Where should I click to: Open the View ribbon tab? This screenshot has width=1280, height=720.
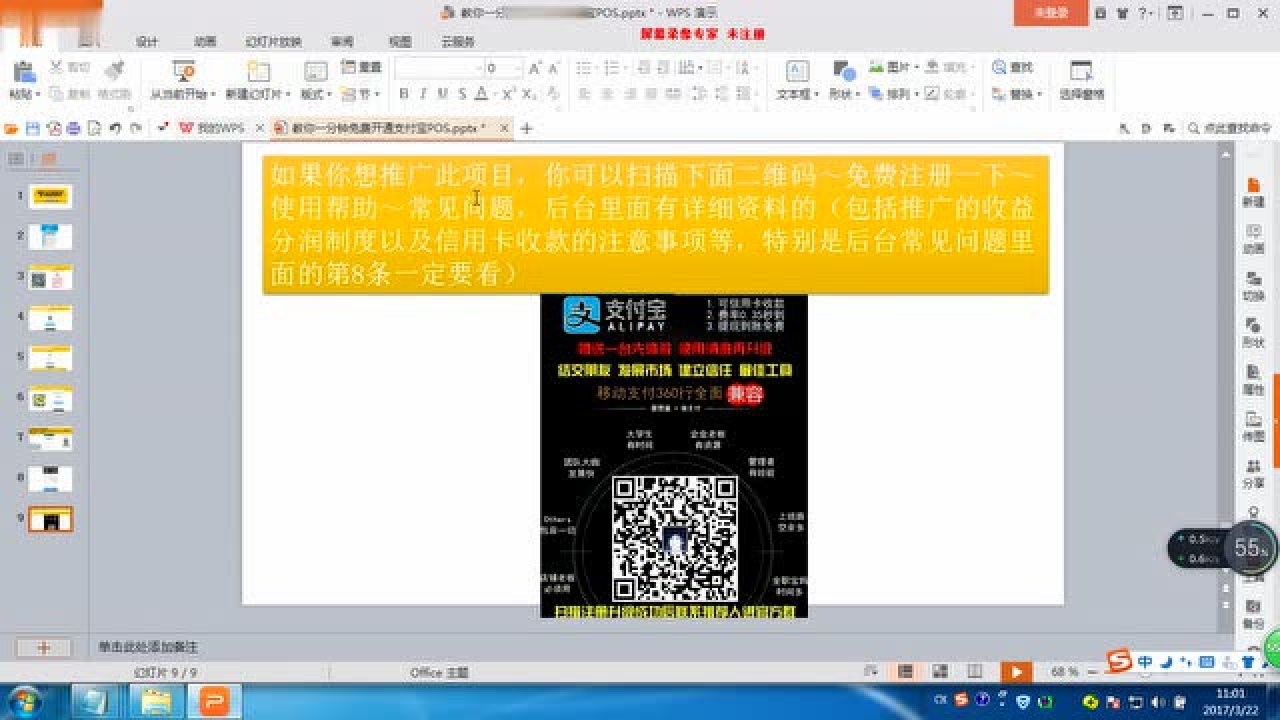coord(400,42)
